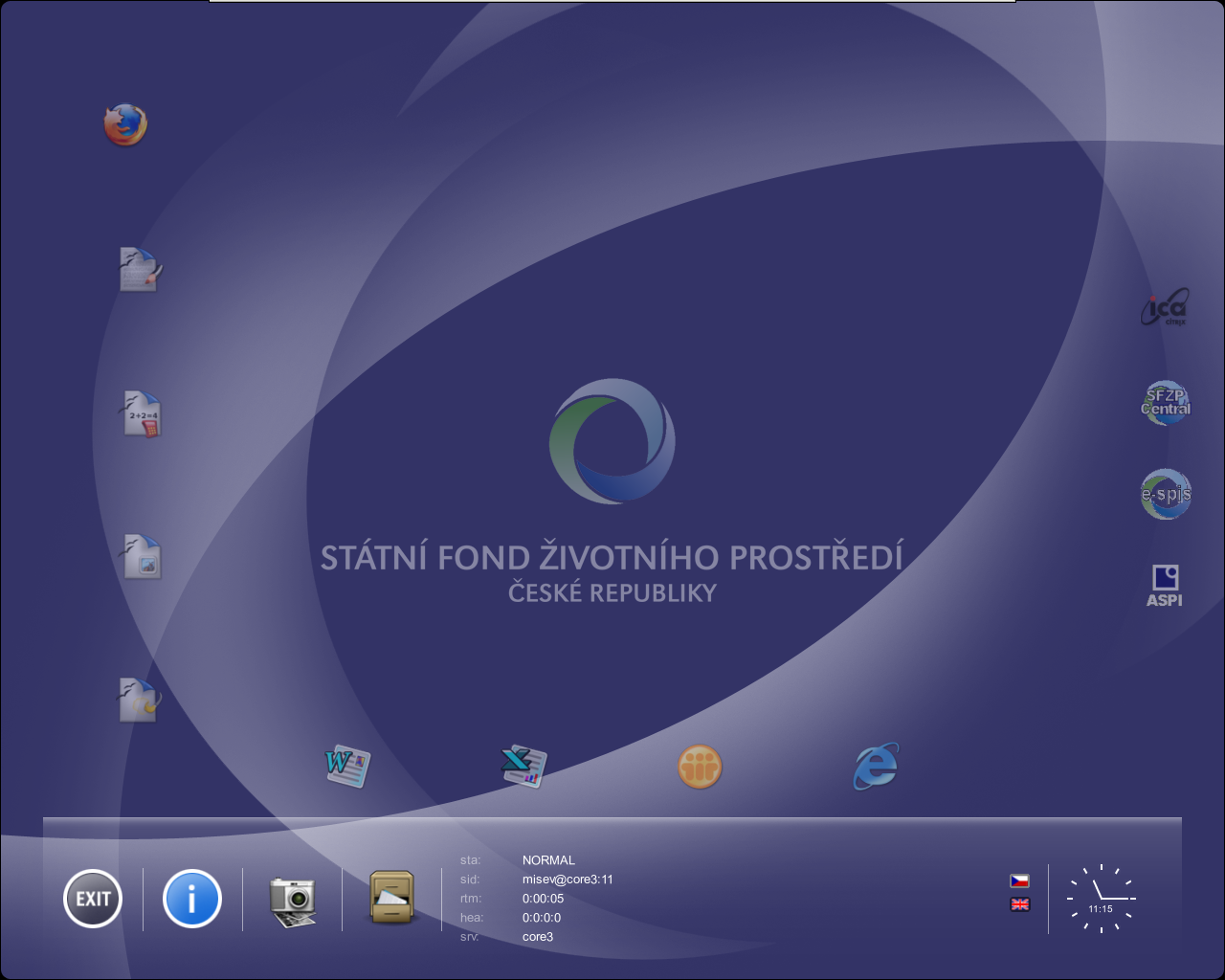Open the Firefox browser icon
This screenshot has width=1225, height=980.
click(x=125, y=125)
